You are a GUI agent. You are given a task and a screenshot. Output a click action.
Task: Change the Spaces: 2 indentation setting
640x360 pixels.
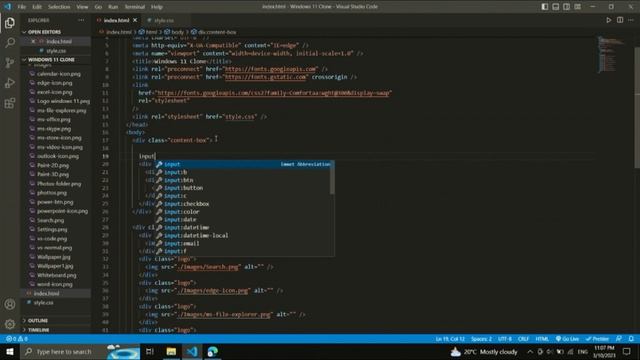(x=481, y=339)
